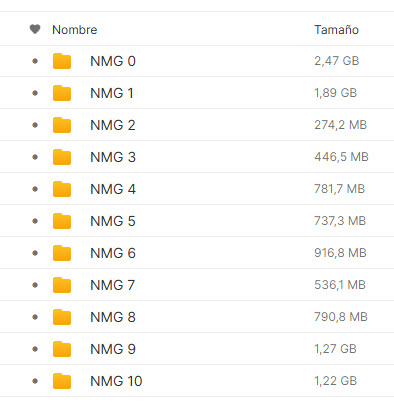Toggle favorite dot for NMG 8
The width and height of the screenshot is (394, 417).
coord(35,317)
